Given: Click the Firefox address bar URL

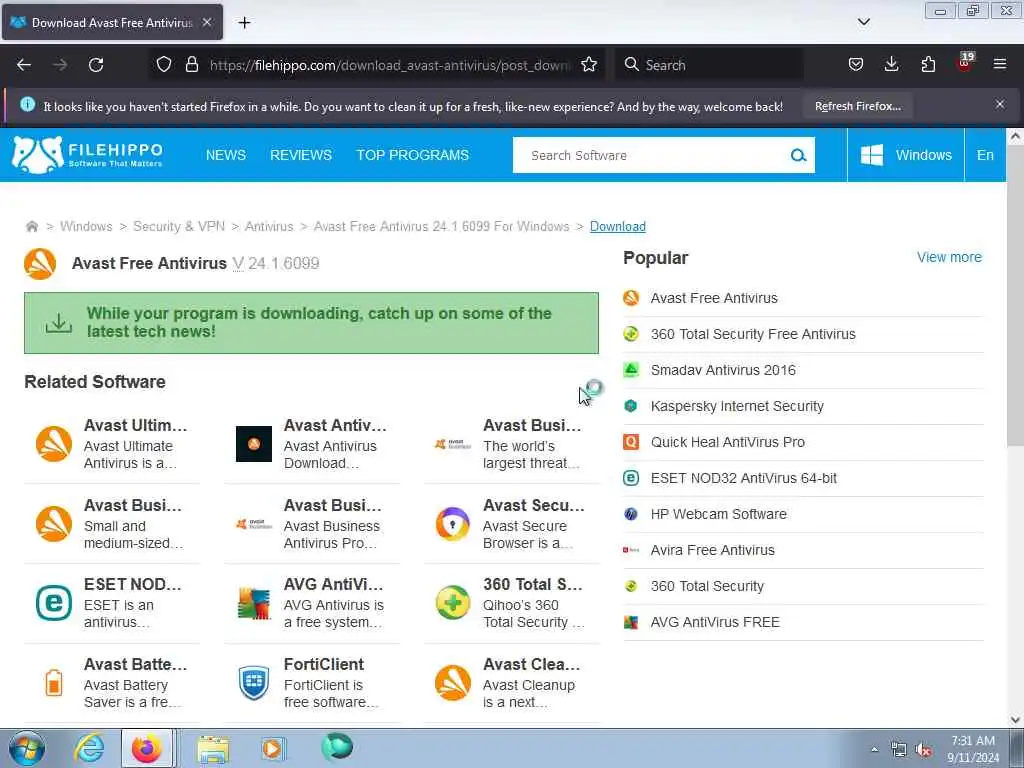Looking at the screenshot, I should coord(389,65).
